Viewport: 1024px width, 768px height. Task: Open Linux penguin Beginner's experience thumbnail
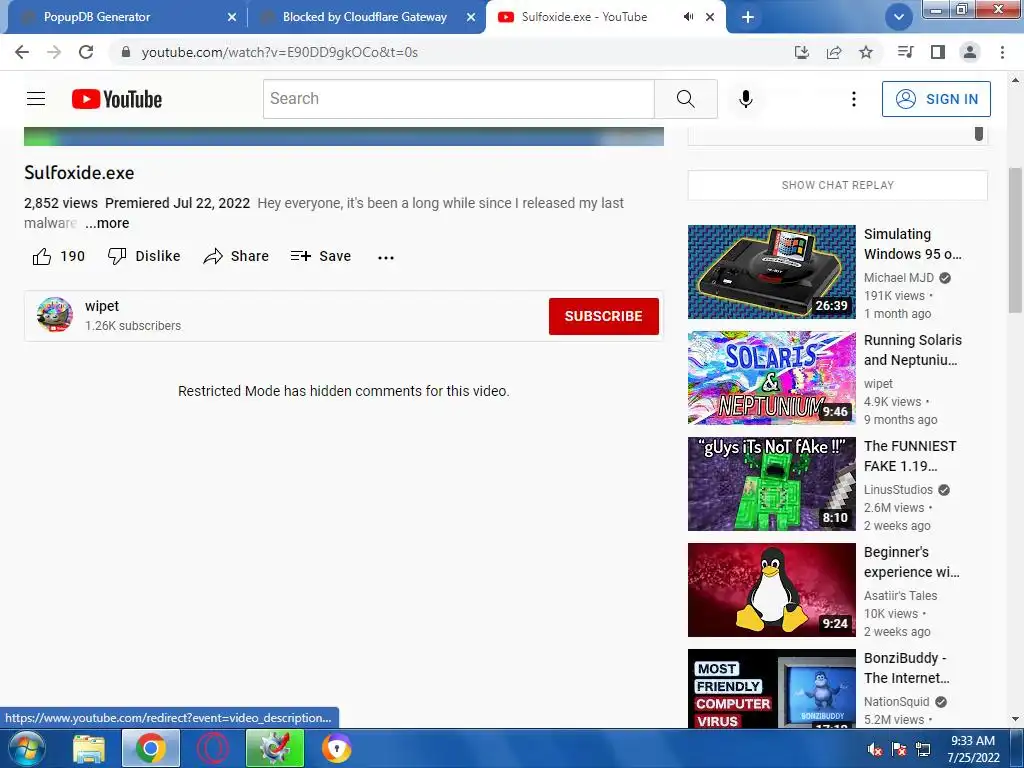coord(771,590)
